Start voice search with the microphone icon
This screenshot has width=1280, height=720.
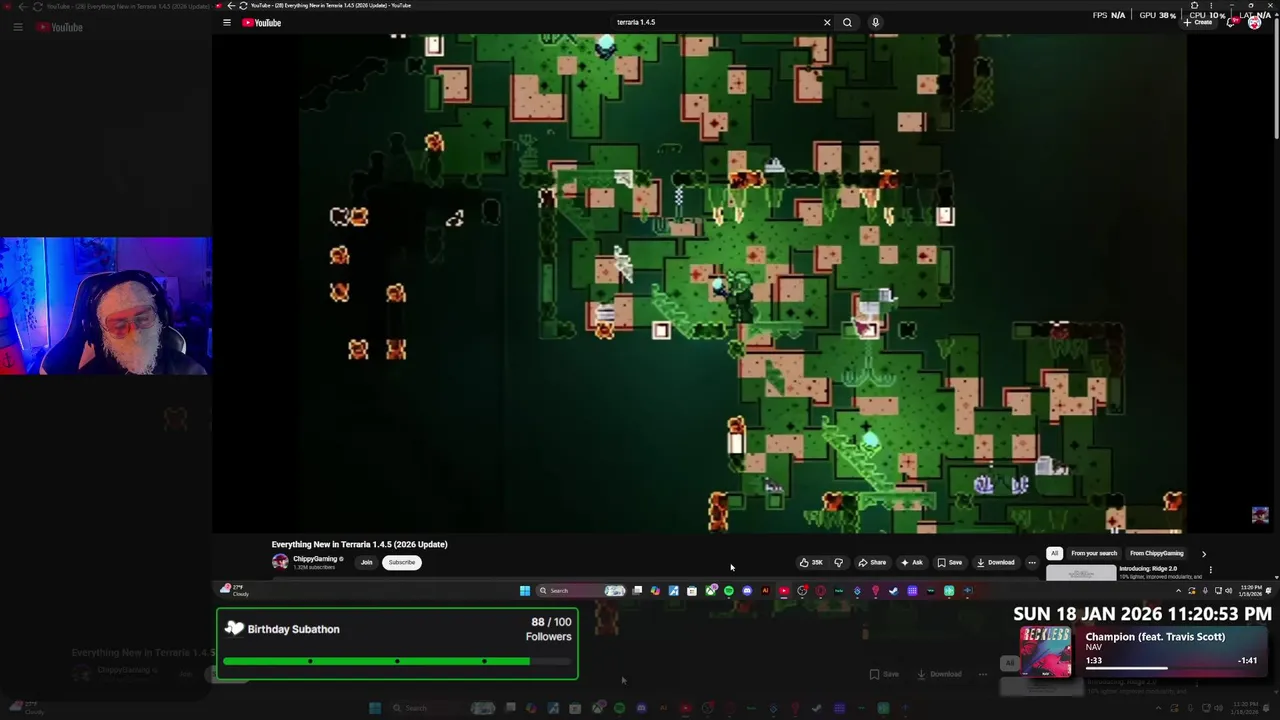[x=875, y=22]
